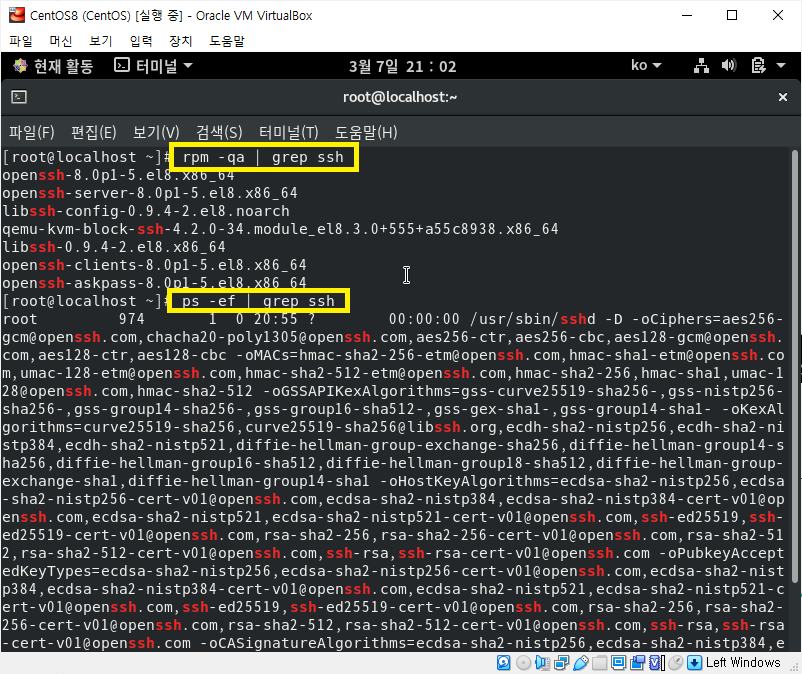Click the recording indicator icon in status bar
Image resolution: width=802 pixels, height=674 pixels.
click(x=637, y=663)
